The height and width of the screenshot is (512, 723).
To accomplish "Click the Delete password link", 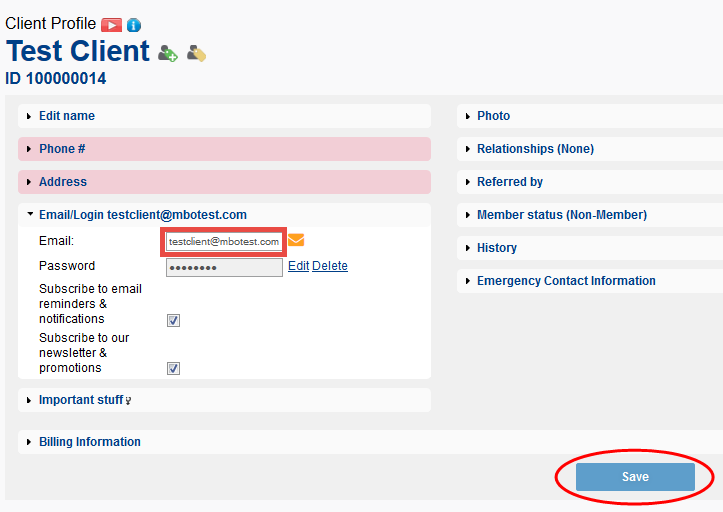I will tap(330, 266).
